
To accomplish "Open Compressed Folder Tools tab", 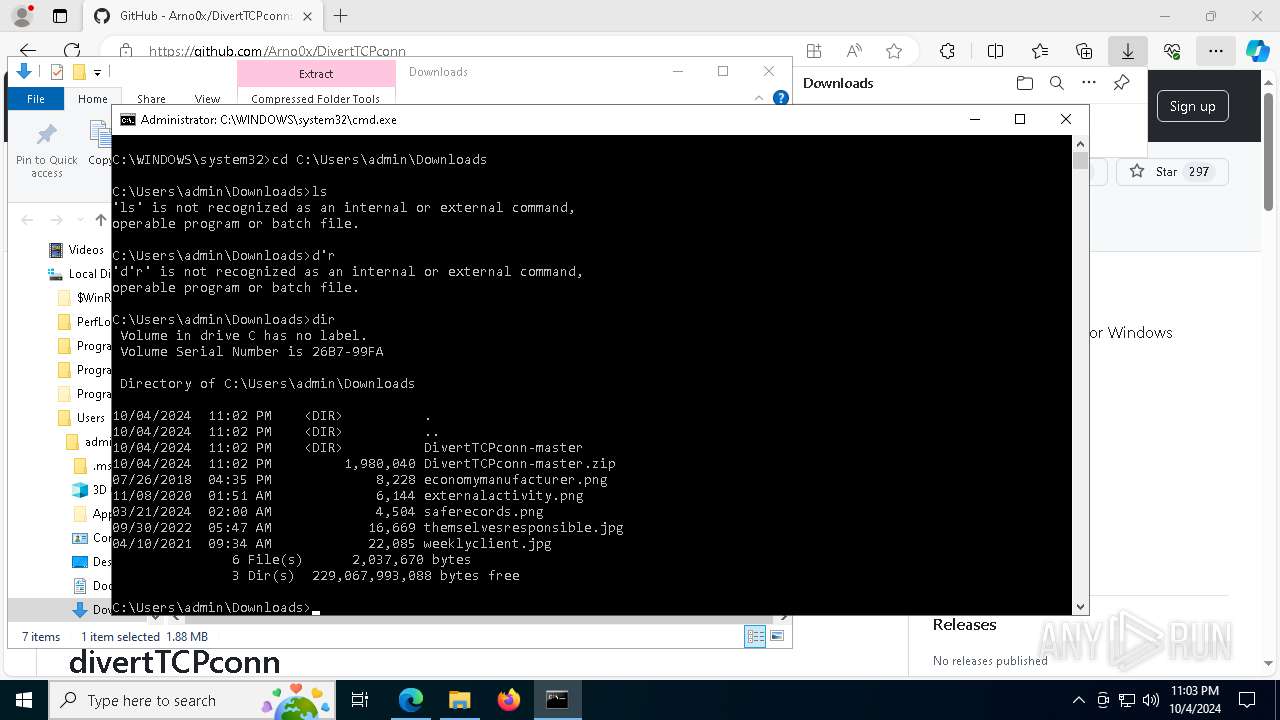I will click(316, 99).
